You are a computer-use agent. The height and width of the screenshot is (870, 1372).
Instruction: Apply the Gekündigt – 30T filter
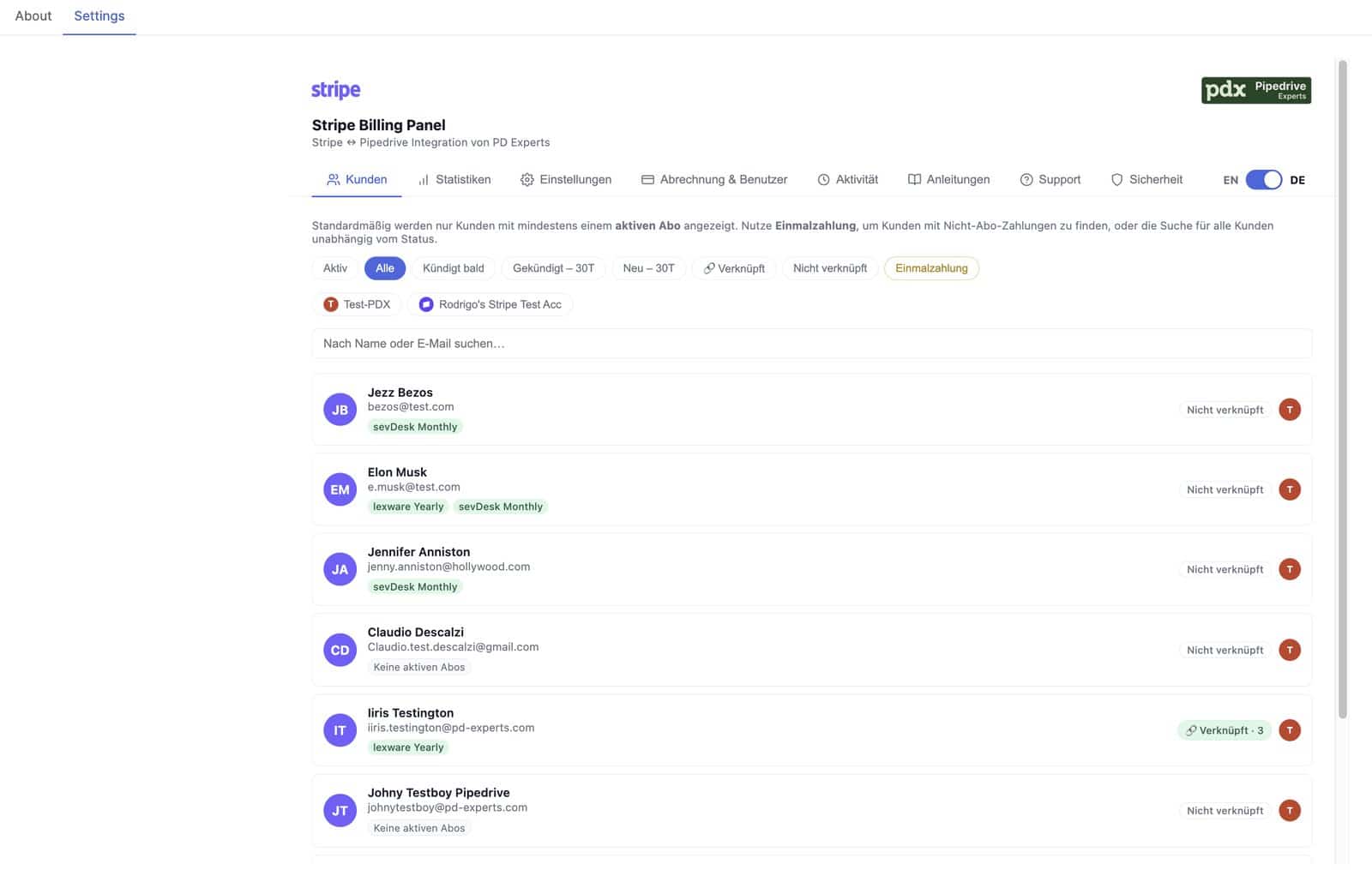(554, 268)
